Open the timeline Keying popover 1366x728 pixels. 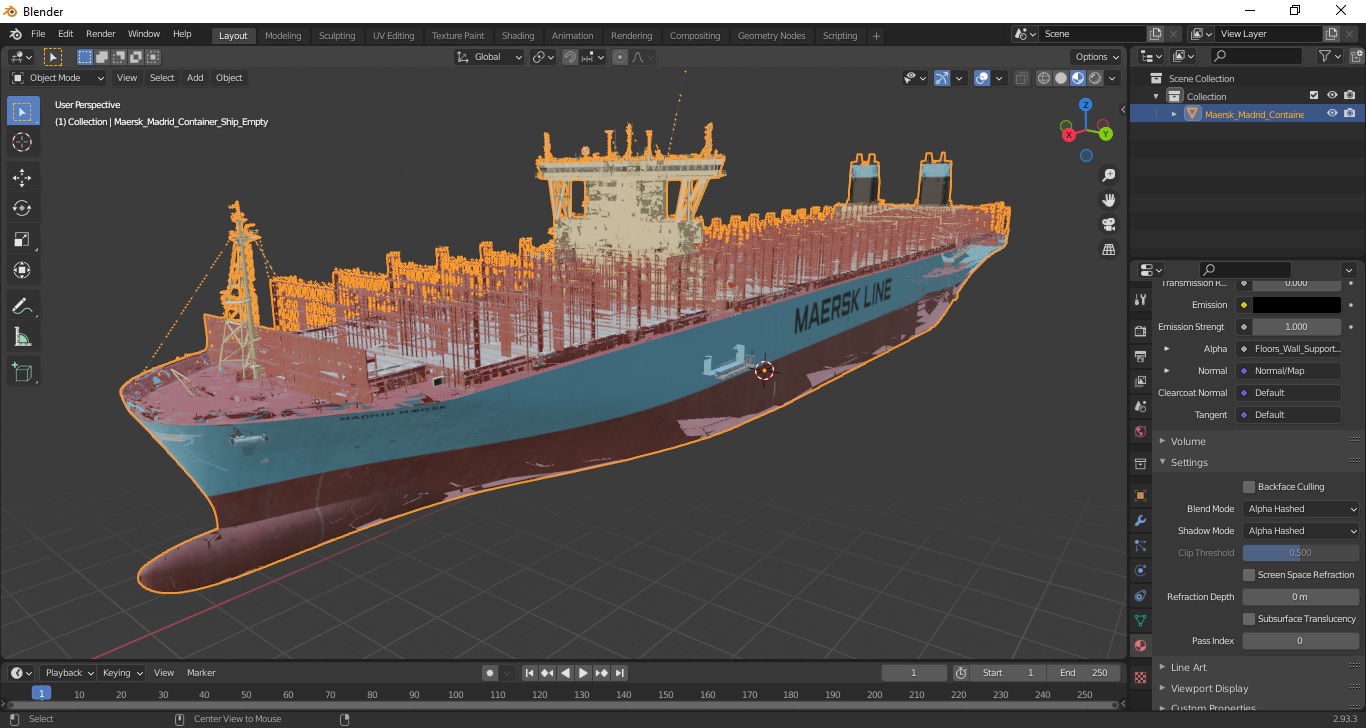click(122, 673)
